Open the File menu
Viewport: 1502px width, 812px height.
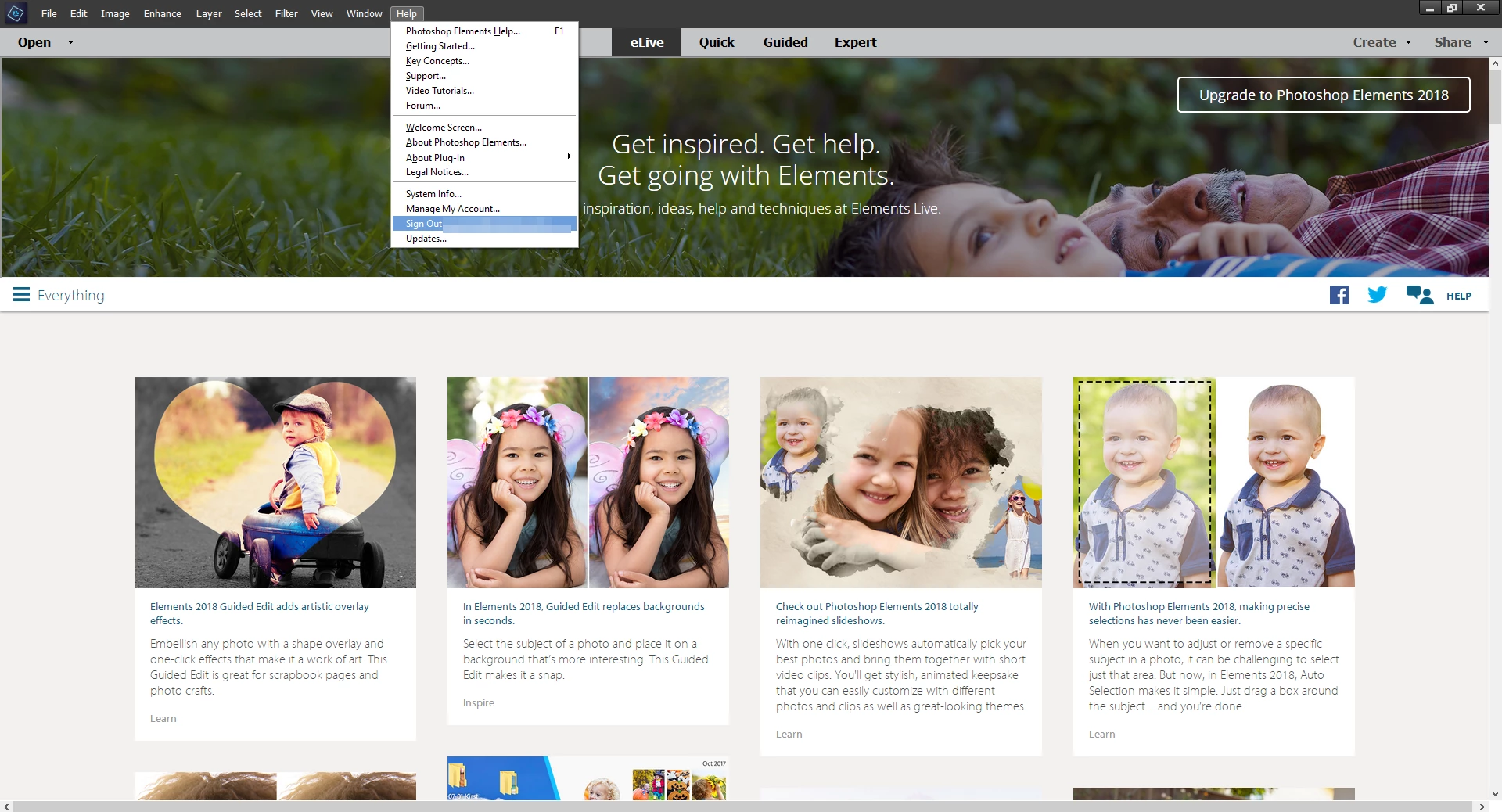(x=49, y=13)
